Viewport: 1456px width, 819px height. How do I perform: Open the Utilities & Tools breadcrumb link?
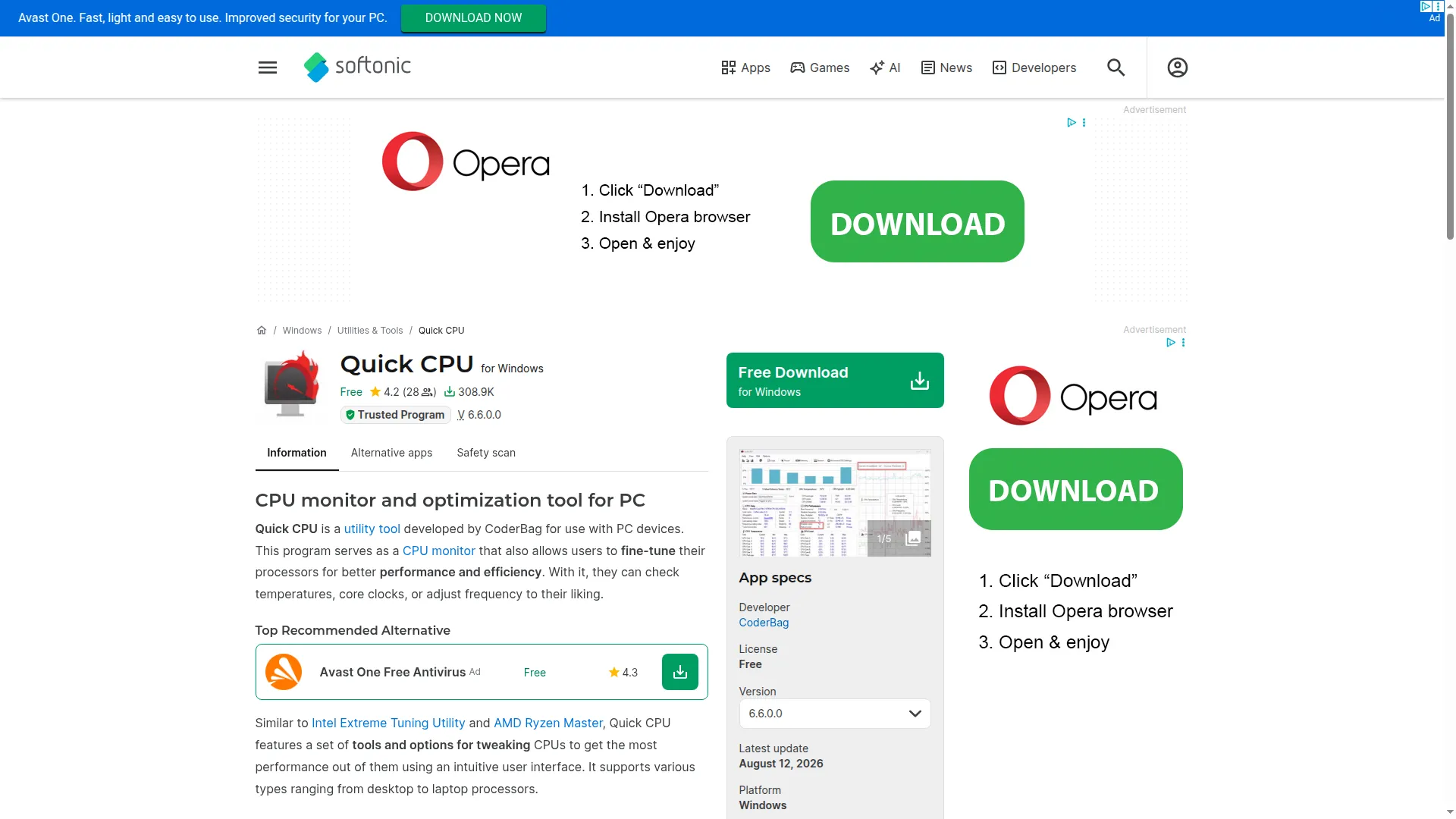coord(370,331)
